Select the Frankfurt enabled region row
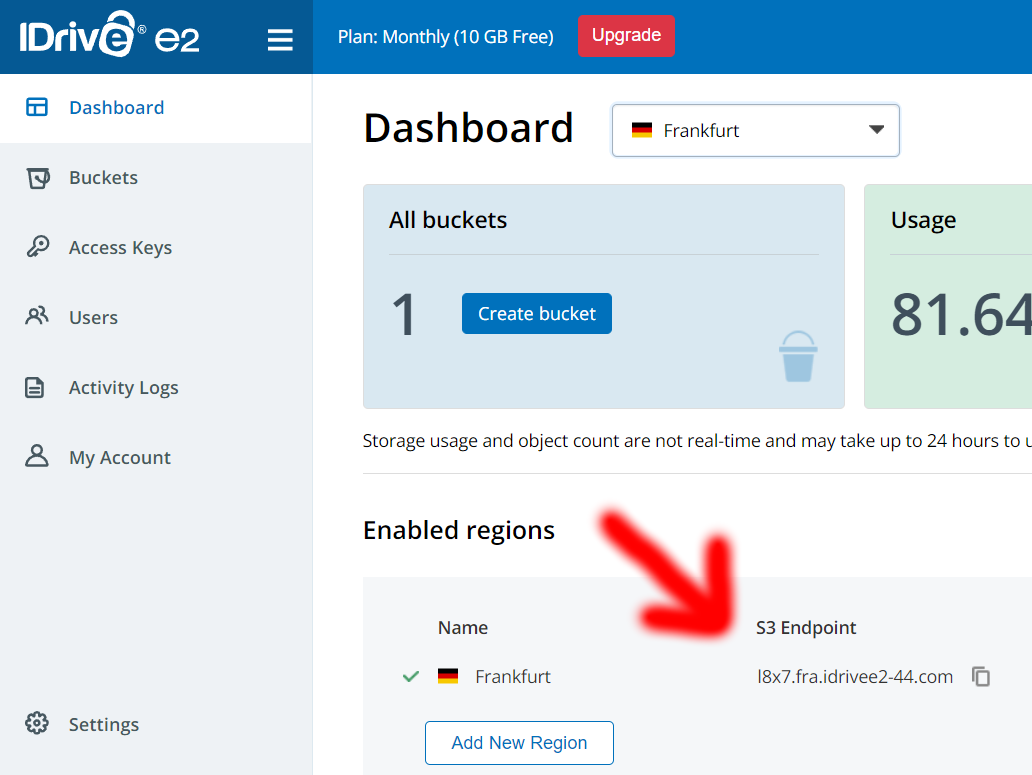The width and height of the screenshot is (1032, 775). point(512,677)
